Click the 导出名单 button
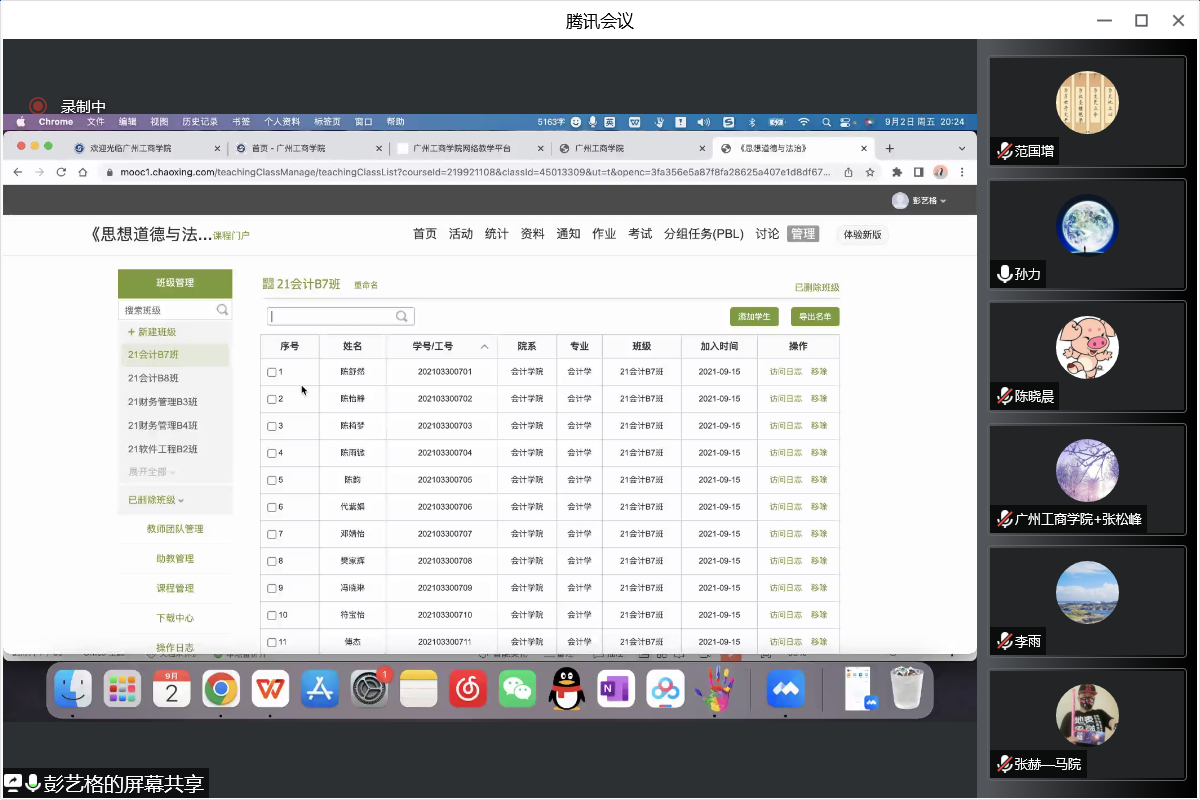The width and height of the screenshot is (1200, 800). pos(815,317)
